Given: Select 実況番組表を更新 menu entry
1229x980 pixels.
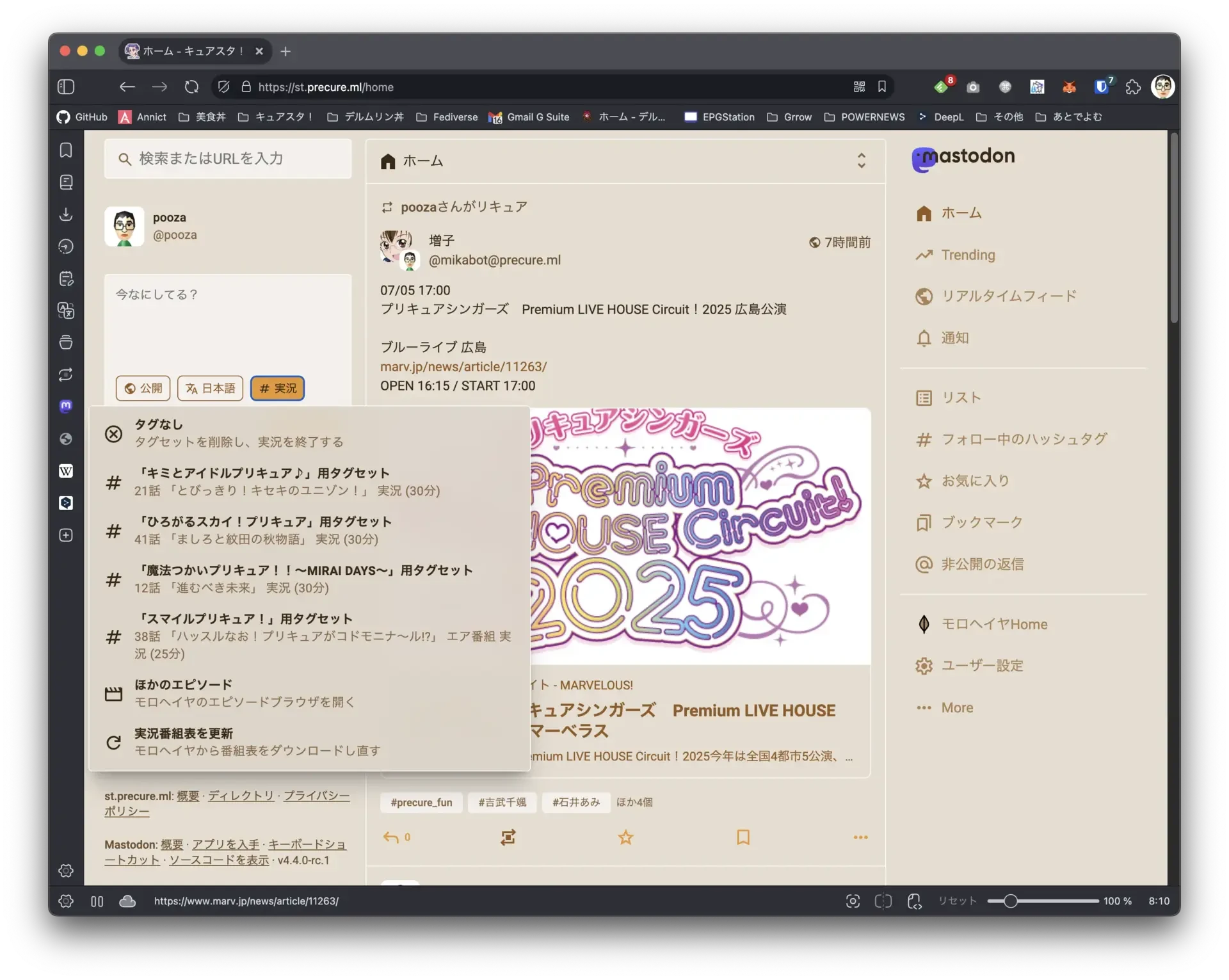Looking at the screenshot, I should pyautogui.click(x=310, y=742).
